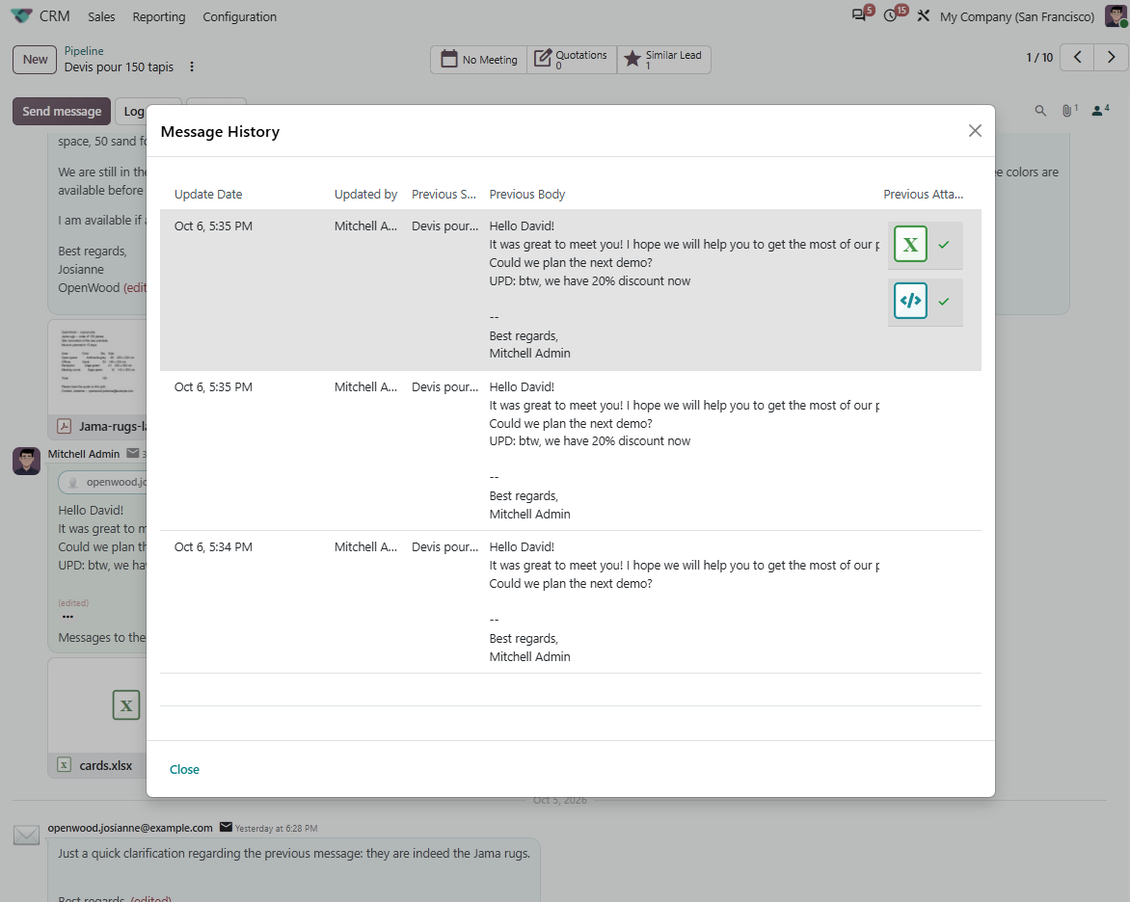Image resolution: width=1130 pixels, height=902 pixels.
Task: Expand the message ellipsis under Mitchell Admin's message
Action: click(68, 617)
